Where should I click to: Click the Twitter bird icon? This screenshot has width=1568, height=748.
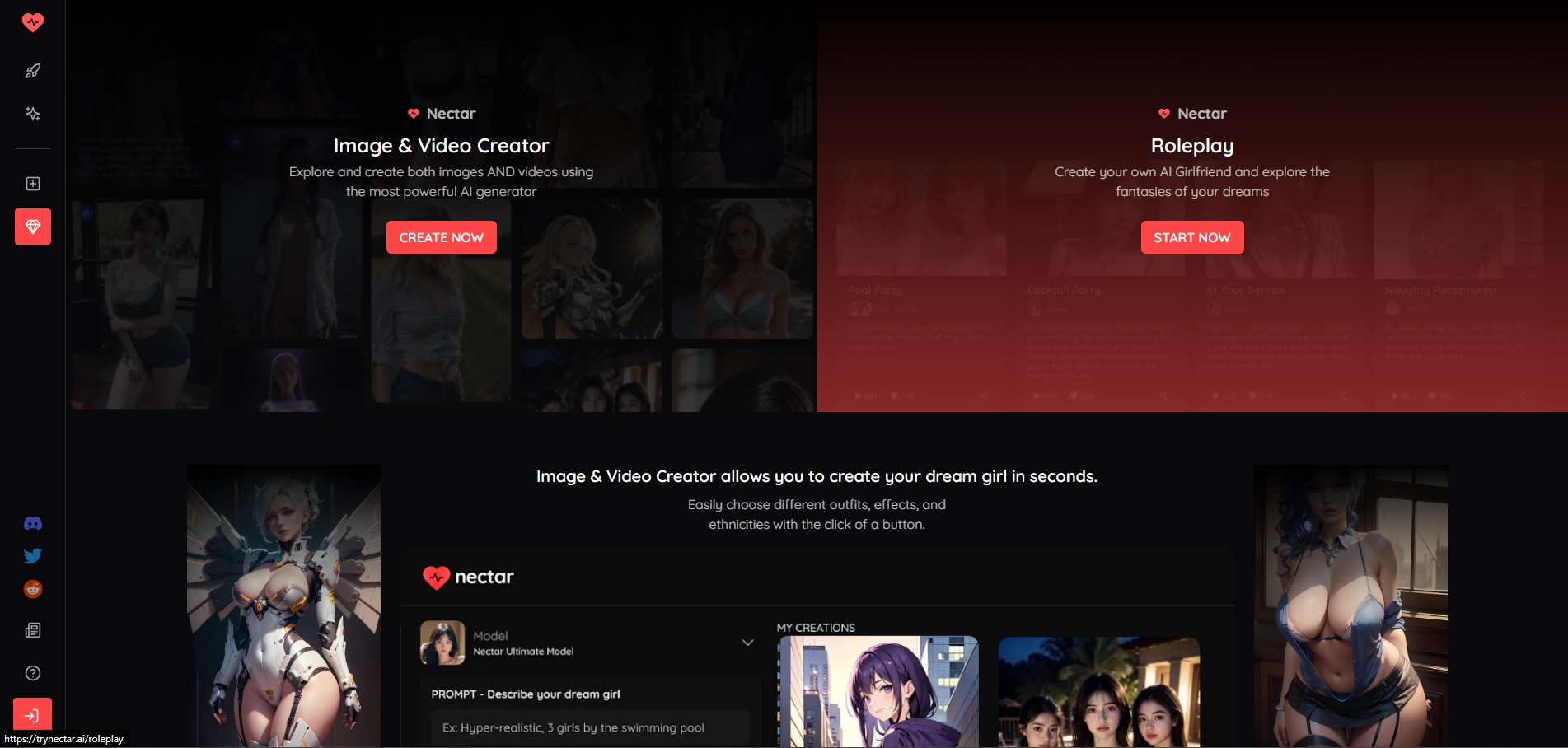tap(33, 556)
